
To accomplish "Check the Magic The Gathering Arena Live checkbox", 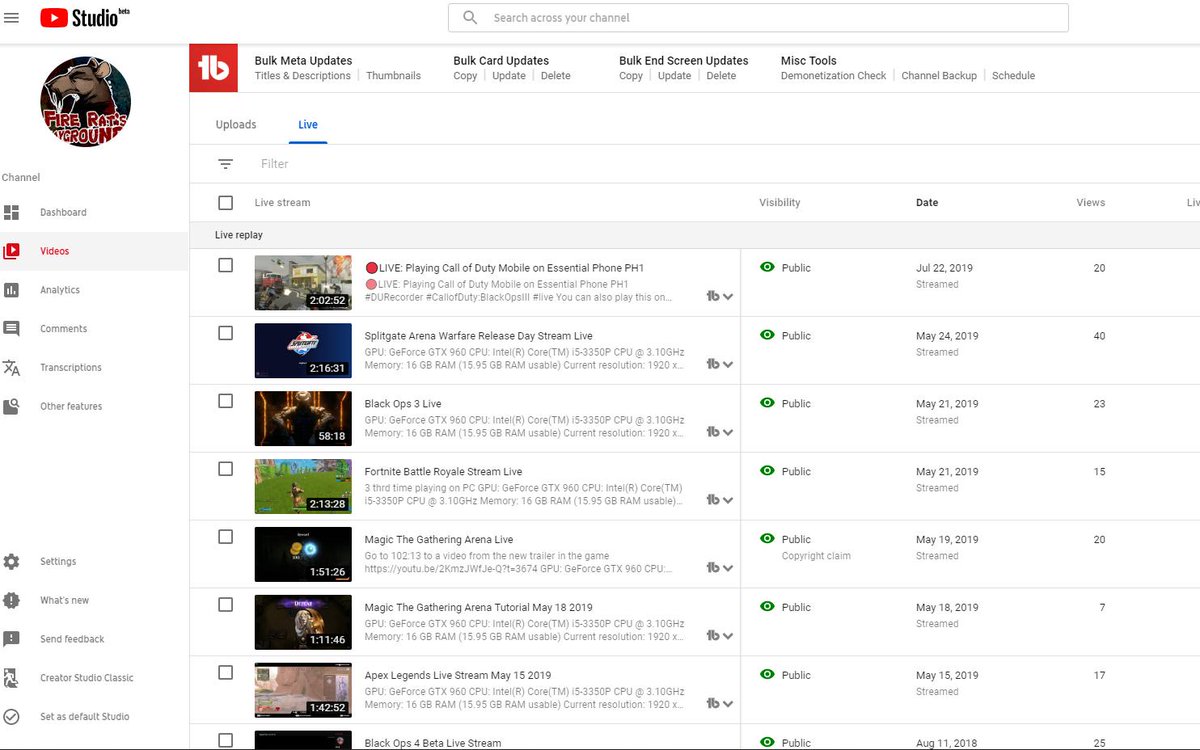I will pyautogui.click(x=226, y=537).
